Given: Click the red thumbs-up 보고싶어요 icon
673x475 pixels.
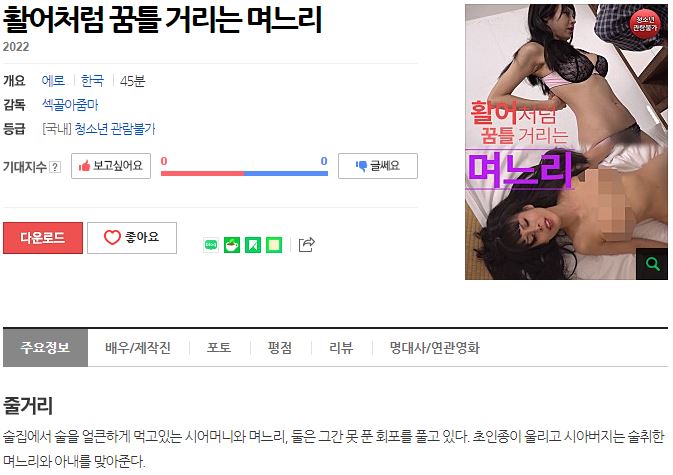Looking at the screenshot, I should pos(85,166).
